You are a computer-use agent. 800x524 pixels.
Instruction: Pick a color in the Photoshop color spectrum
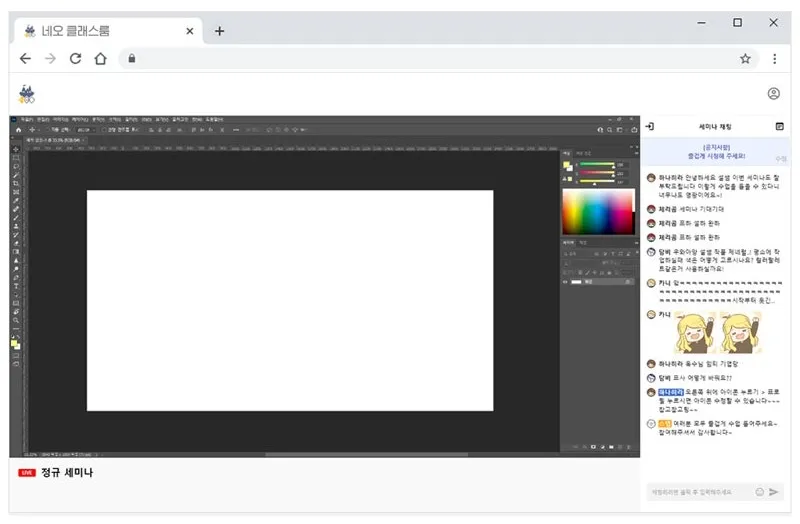coord(597,212)
